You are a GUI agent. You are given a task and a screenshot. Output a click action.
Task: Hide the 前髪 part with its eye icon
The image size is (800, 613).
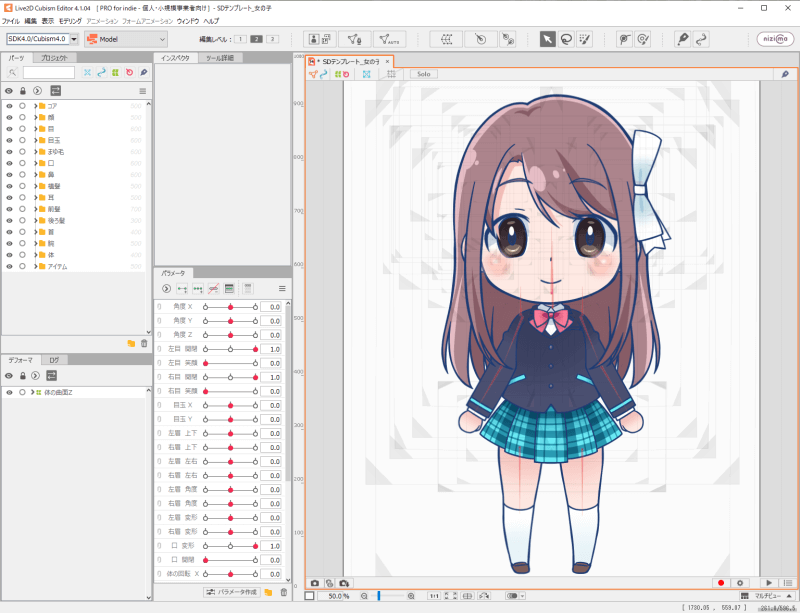[9, 209]
